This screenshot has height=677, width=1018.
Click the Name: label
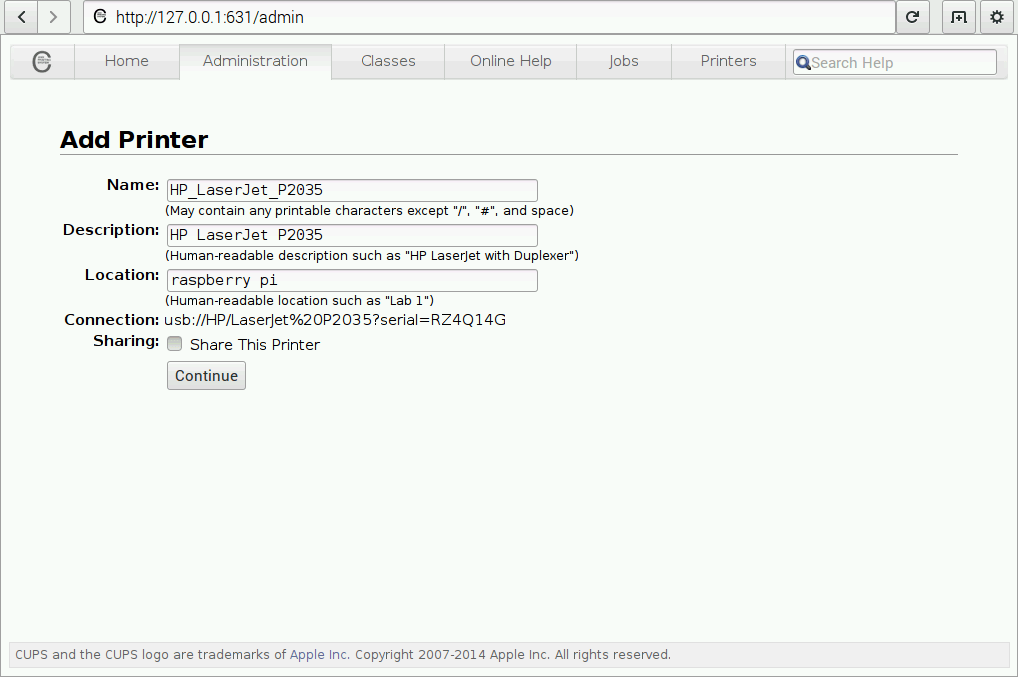133,185
